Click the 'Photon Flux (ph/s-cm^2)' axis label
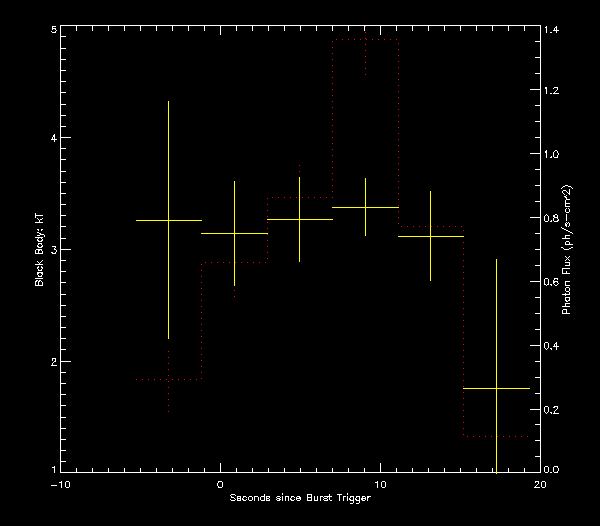 [565, 250]
